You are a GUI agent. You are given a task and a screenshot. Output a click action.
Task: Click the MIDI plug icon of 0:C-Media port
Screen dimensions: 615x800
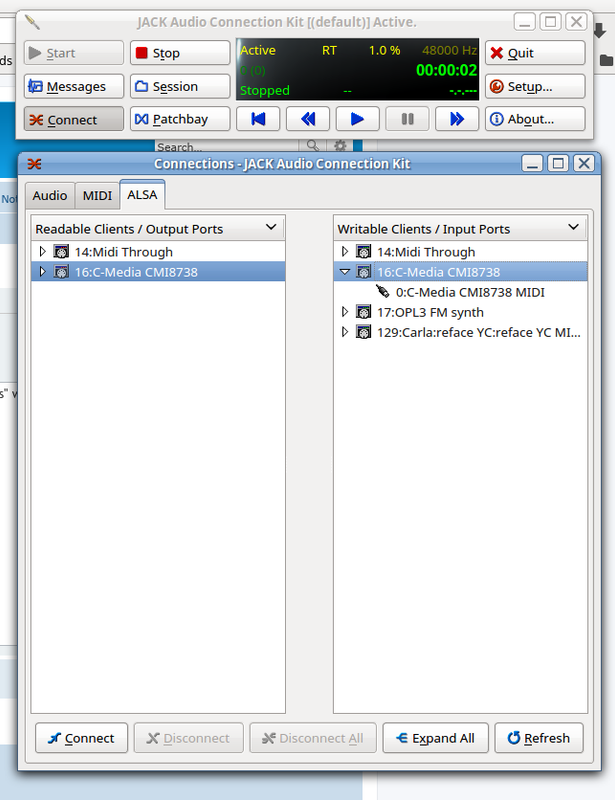pyautogui.click(x=382, y=291)
